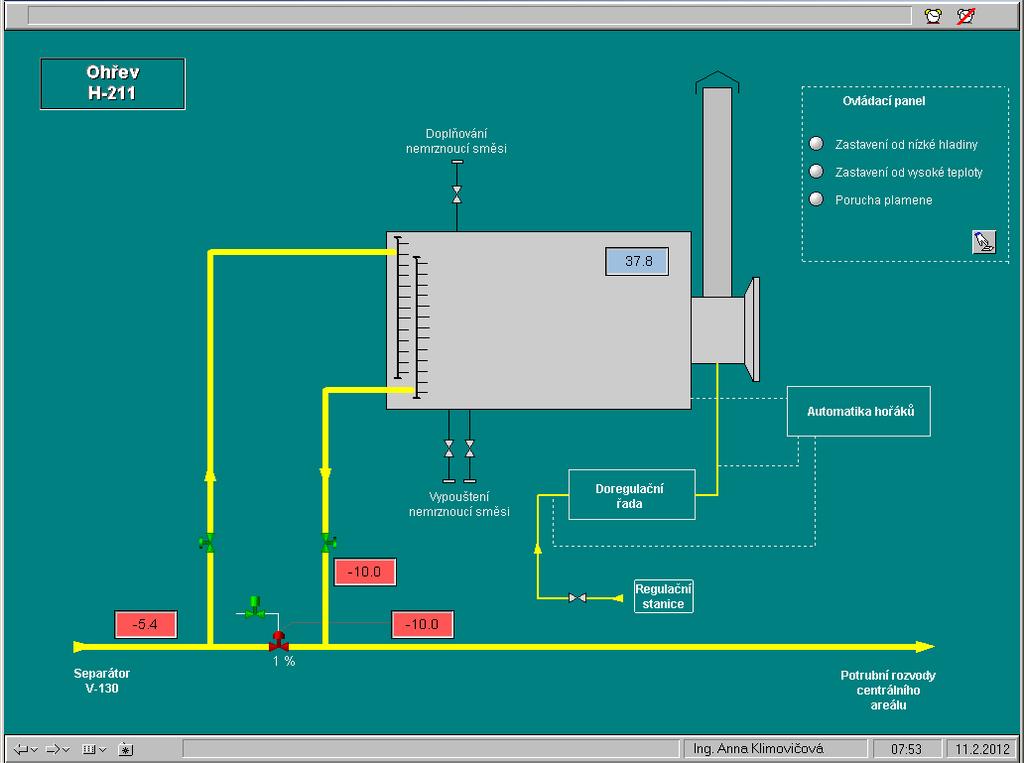Click the screen list grid icon

(89, 749)
